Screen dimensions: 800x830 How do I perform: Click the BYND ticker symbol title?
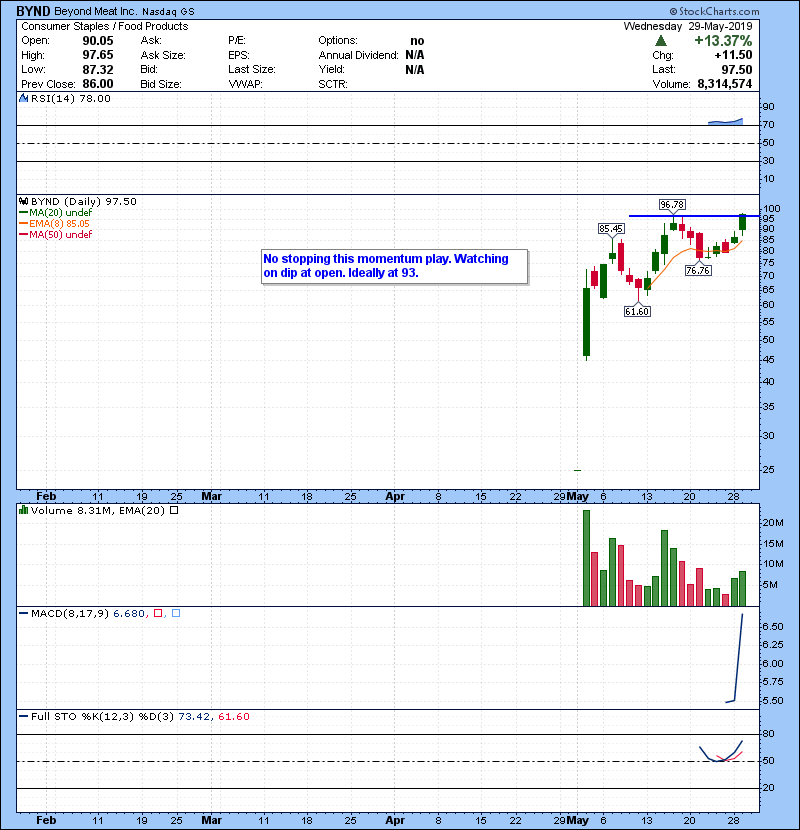[x=33, y=10]
